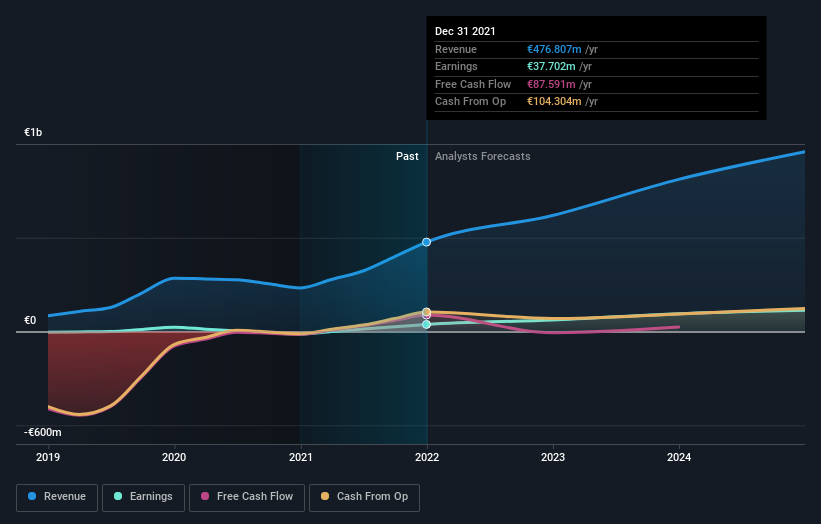Click the Past section label
Image resolution: width=821 pixels, height=524 pixels.
407,157
